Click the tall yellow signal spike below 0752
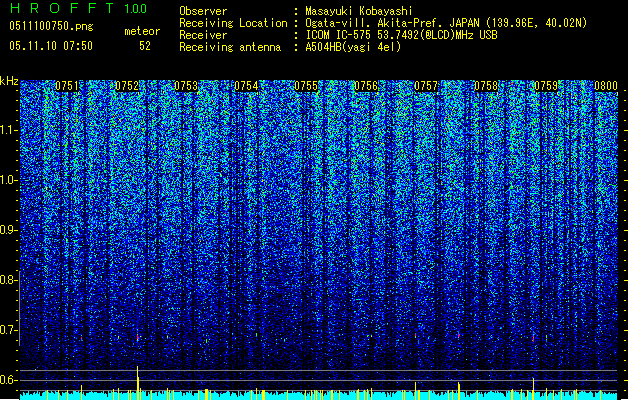The width and height of the screenshot is (629, 400). click(x=138, y=383)
